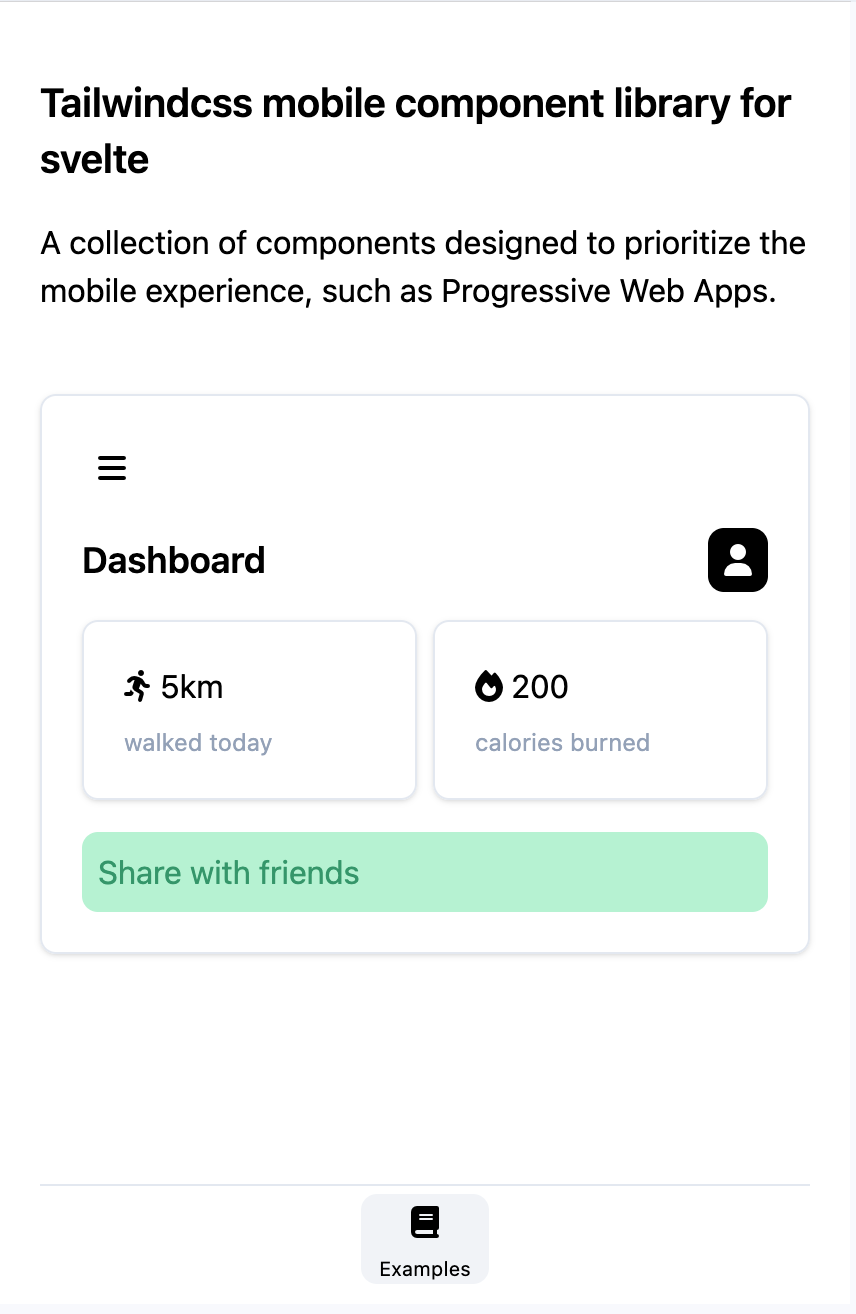Click the flame calories icon
Viewport: 856px width, 1314px height.
click(488, 687)
